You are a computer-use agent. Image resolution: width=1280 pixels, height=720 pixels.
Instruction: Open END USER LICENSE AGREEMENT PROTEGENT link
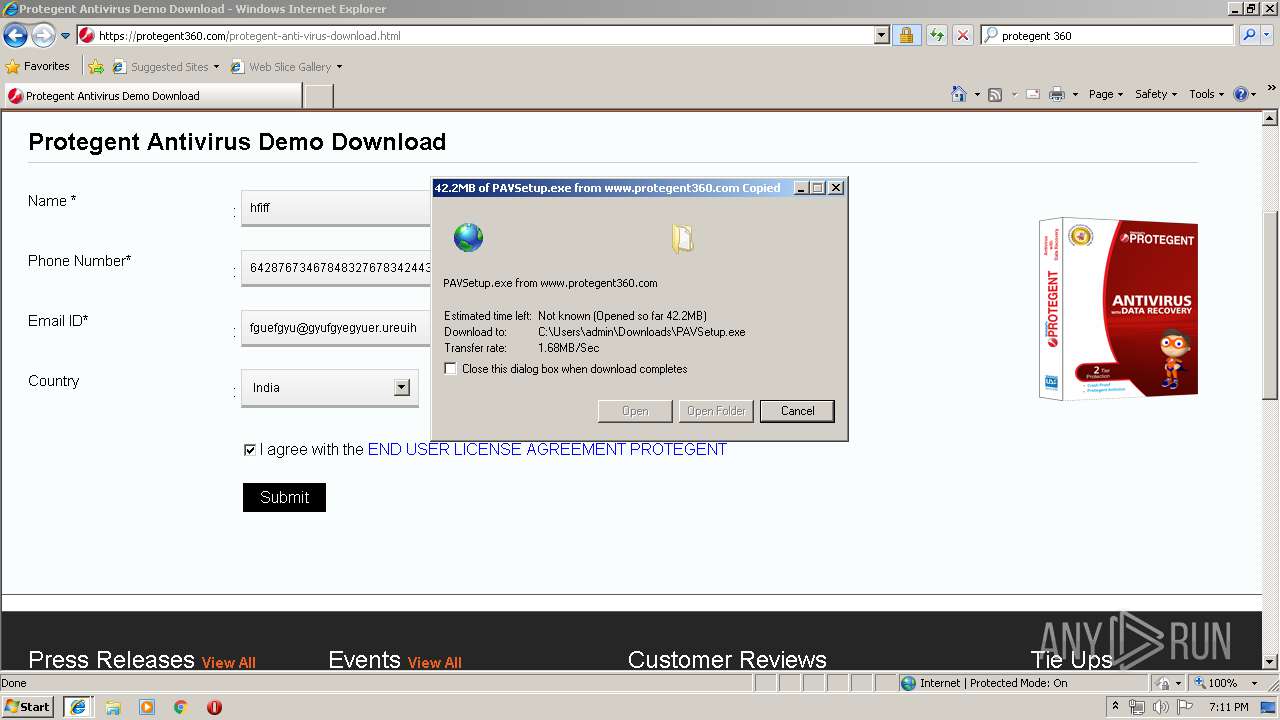coord(547,450)
